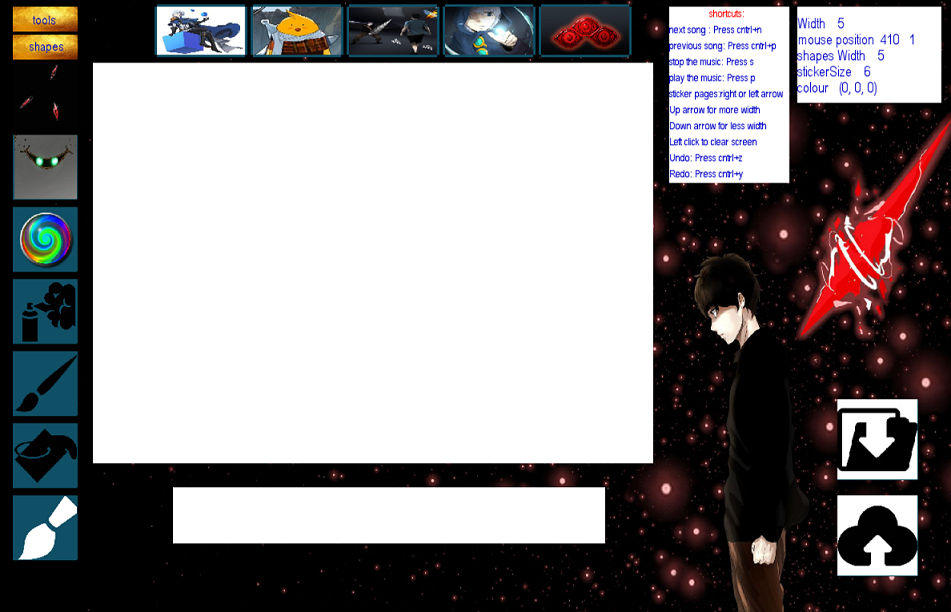Viewport: 951px width, 612px height.
Task: Click the 'Redo: Press cntrl+y' line
Action: point(706,174)
